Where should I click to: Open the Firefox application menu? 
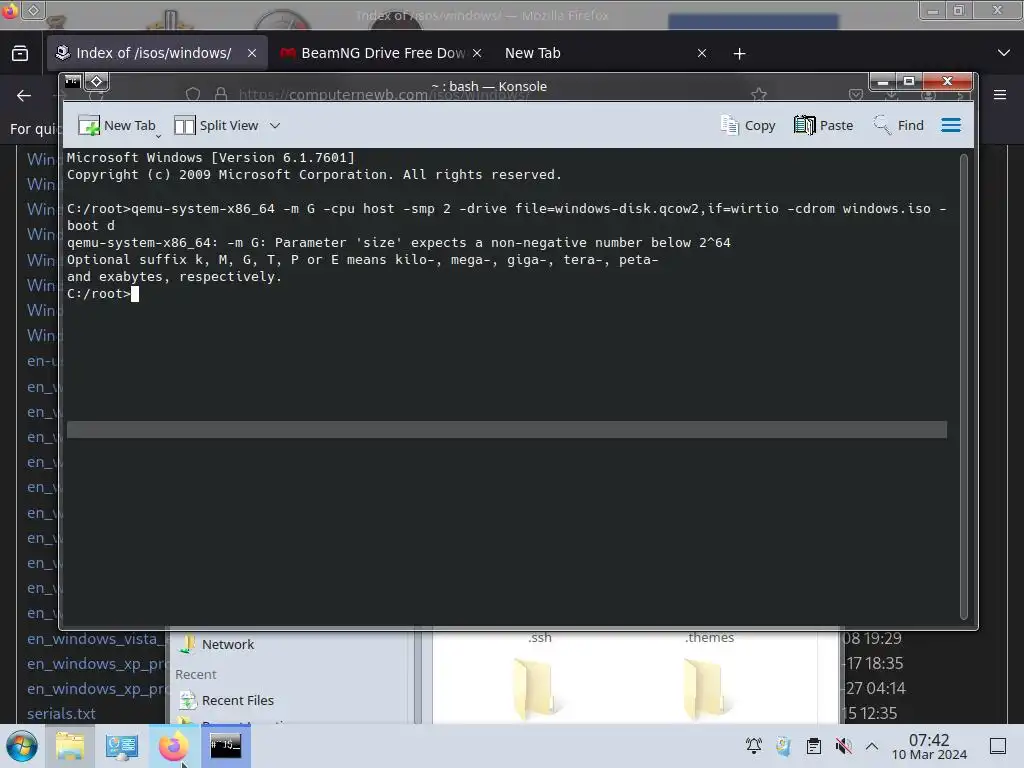(1000, 95)
